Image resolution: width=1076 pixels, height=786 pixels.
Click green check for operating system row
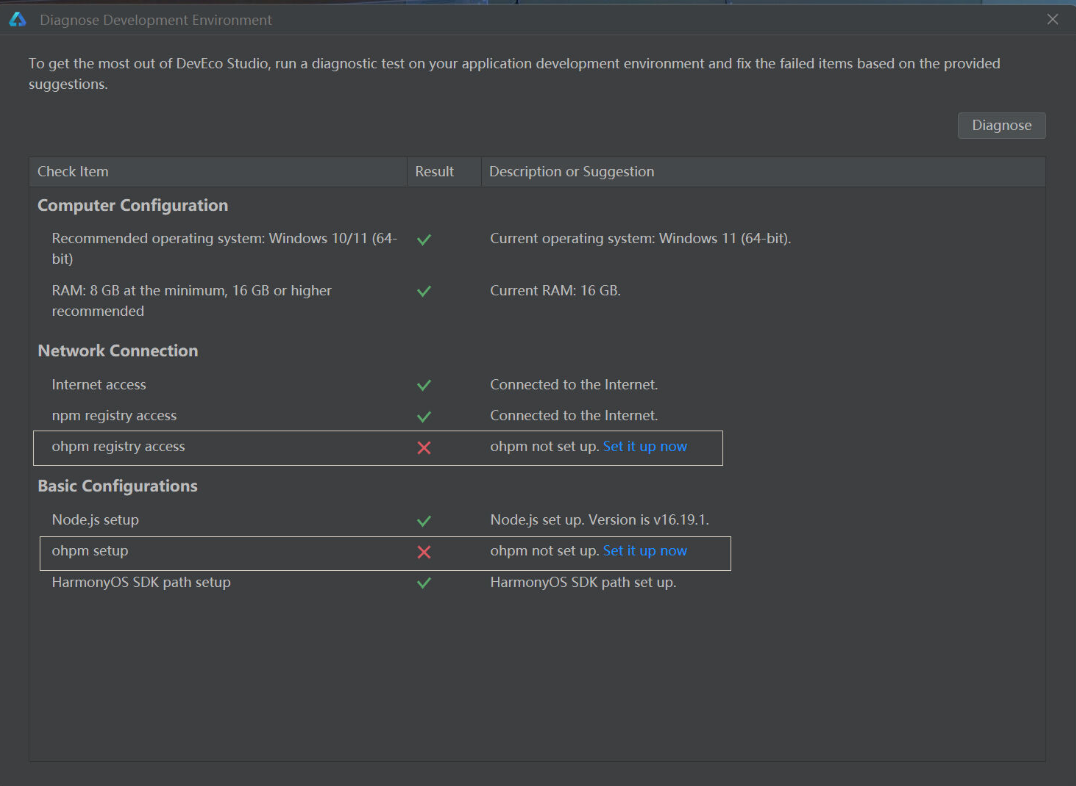424,240
